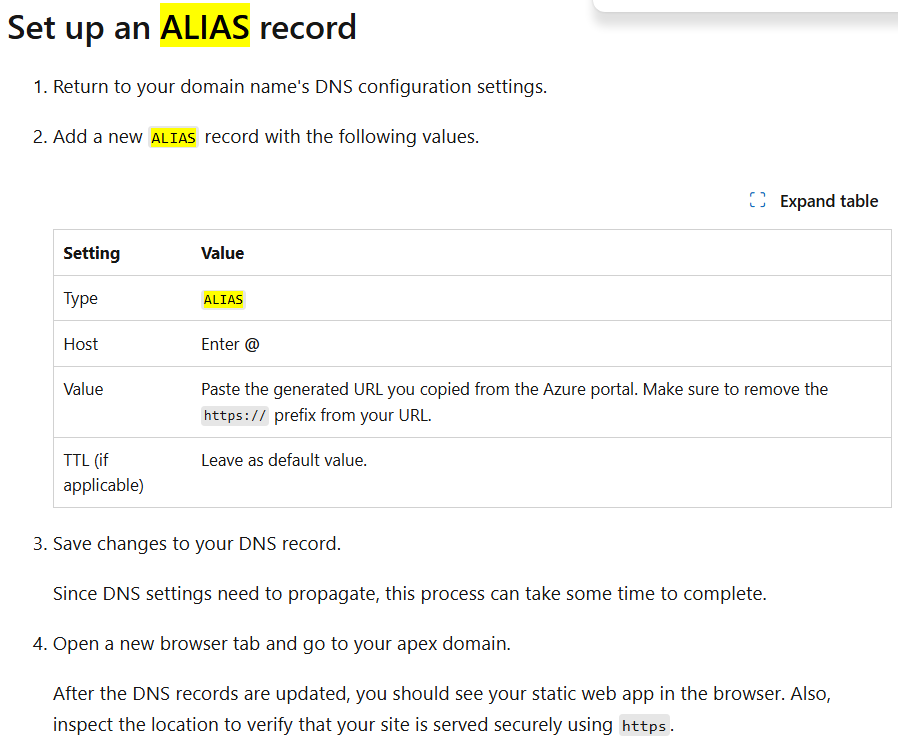
Task: Click the Expand table text button
Action: point(828,201)
